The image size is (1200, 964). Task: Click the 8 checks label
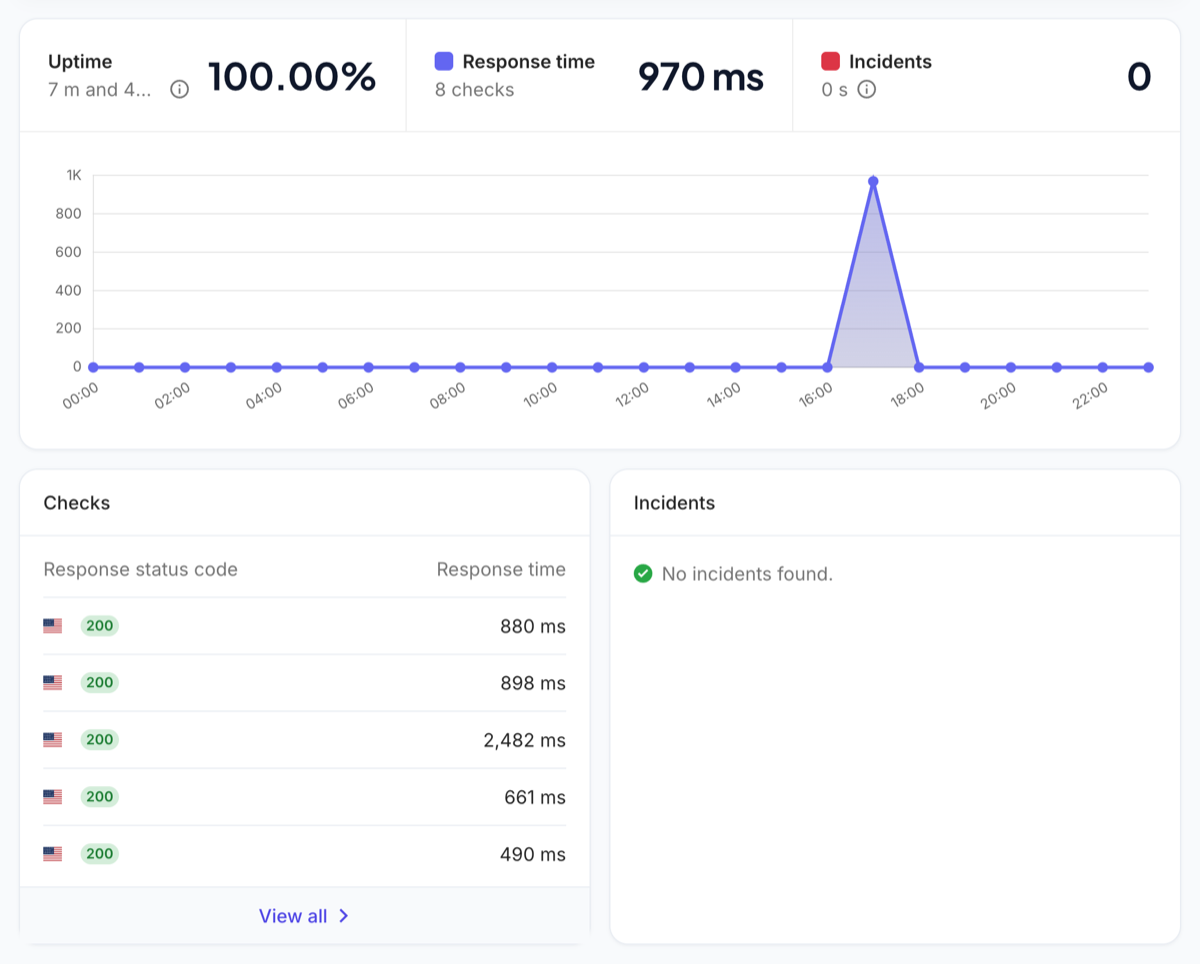click(474, 90)
